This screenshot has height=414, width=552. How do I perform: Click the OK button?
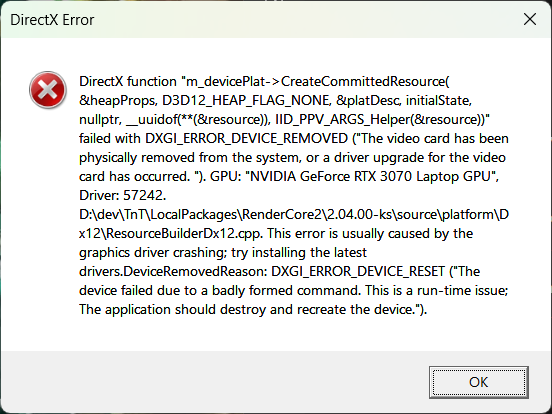[x=478, y=382]
